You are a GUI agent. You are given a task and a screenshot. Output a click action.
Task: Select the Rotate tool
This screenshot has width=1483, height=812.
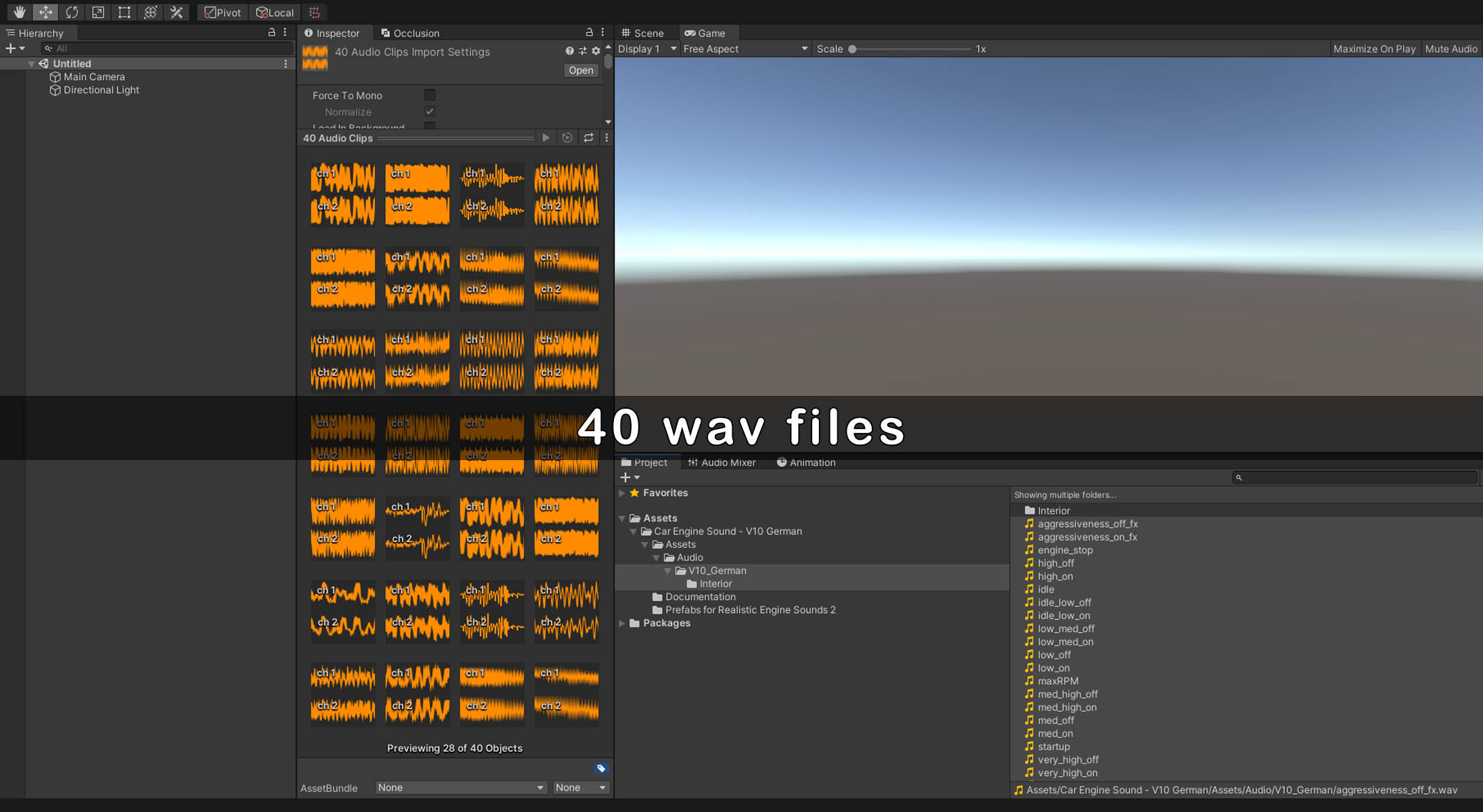[x=72, y=12]
